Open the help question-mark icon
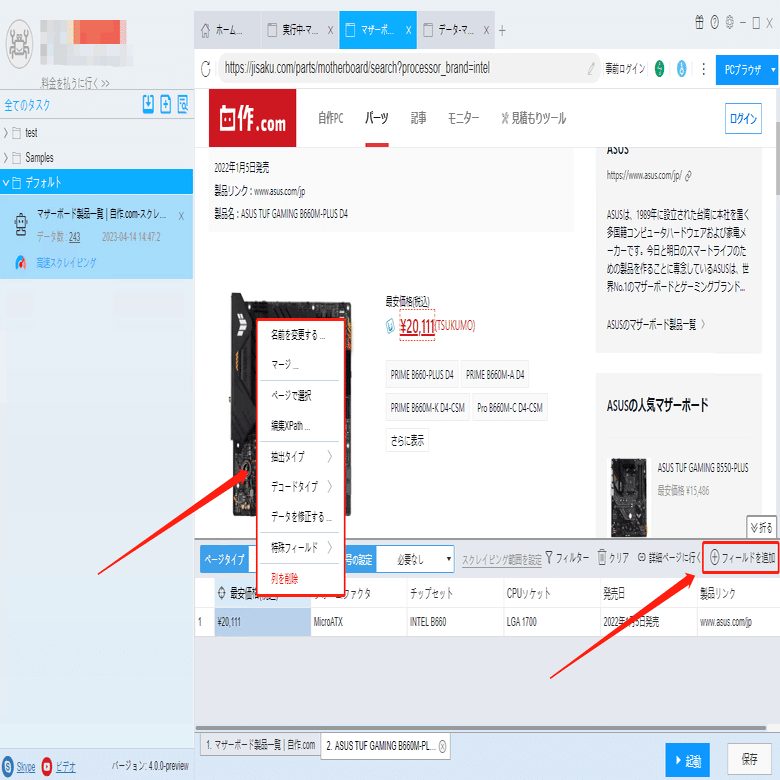The height and width of the screenshot is (780, 780). tap(715, 22)
